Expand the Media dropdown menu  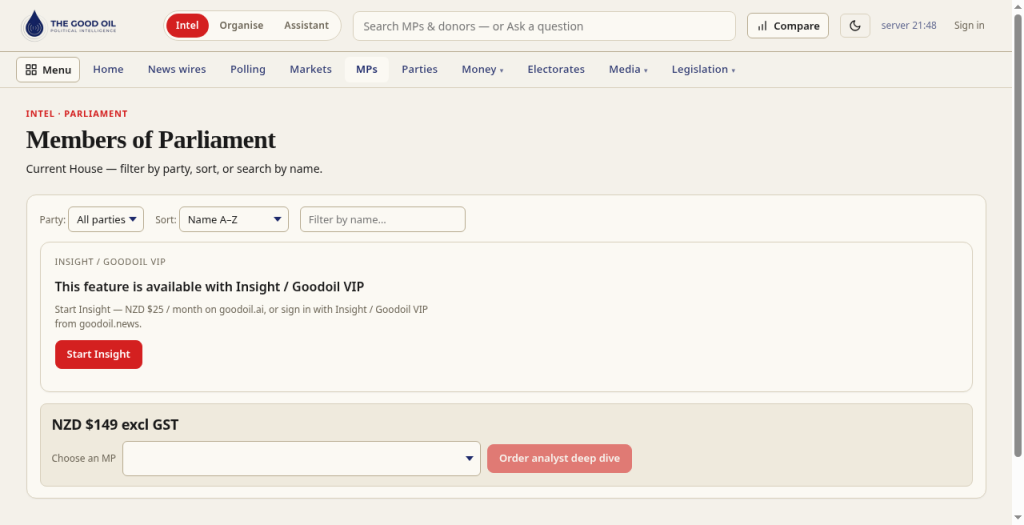(628, 69)
